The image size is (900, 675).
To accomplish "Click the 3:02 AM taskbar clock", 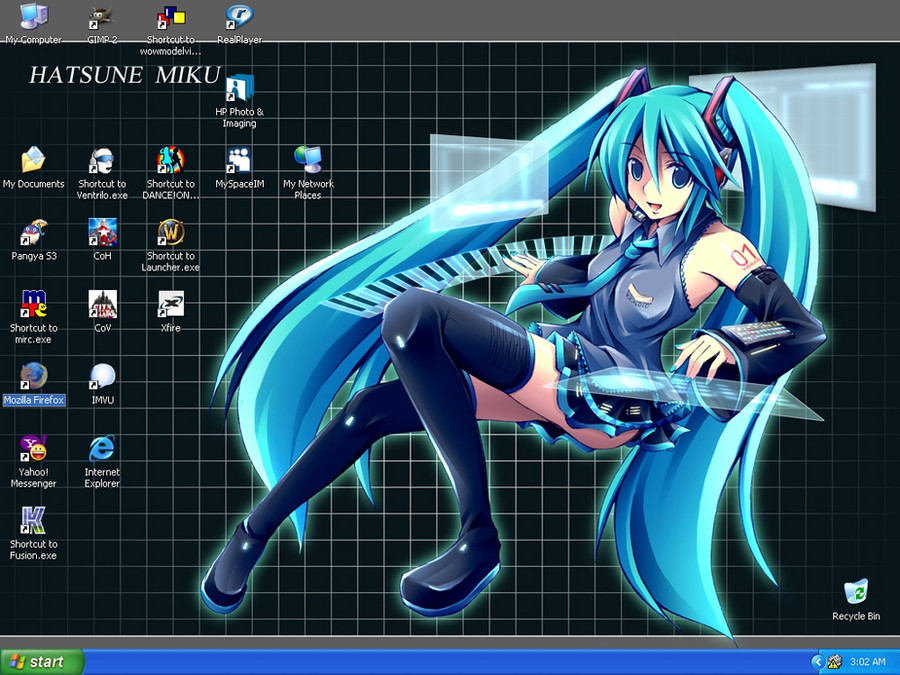I will coord(867,662).
